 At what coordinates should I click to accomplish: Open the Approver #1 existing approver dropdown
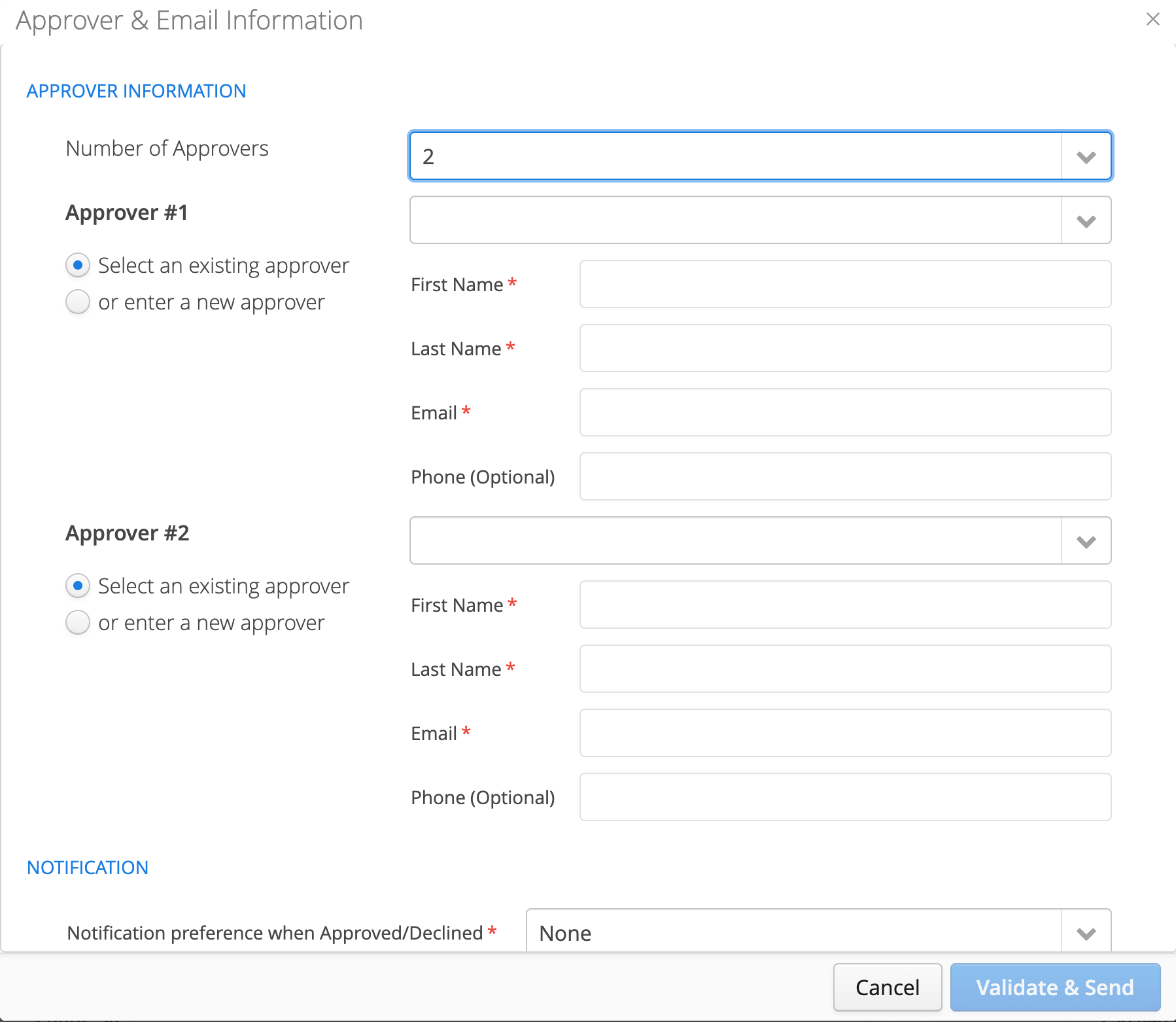760,220
